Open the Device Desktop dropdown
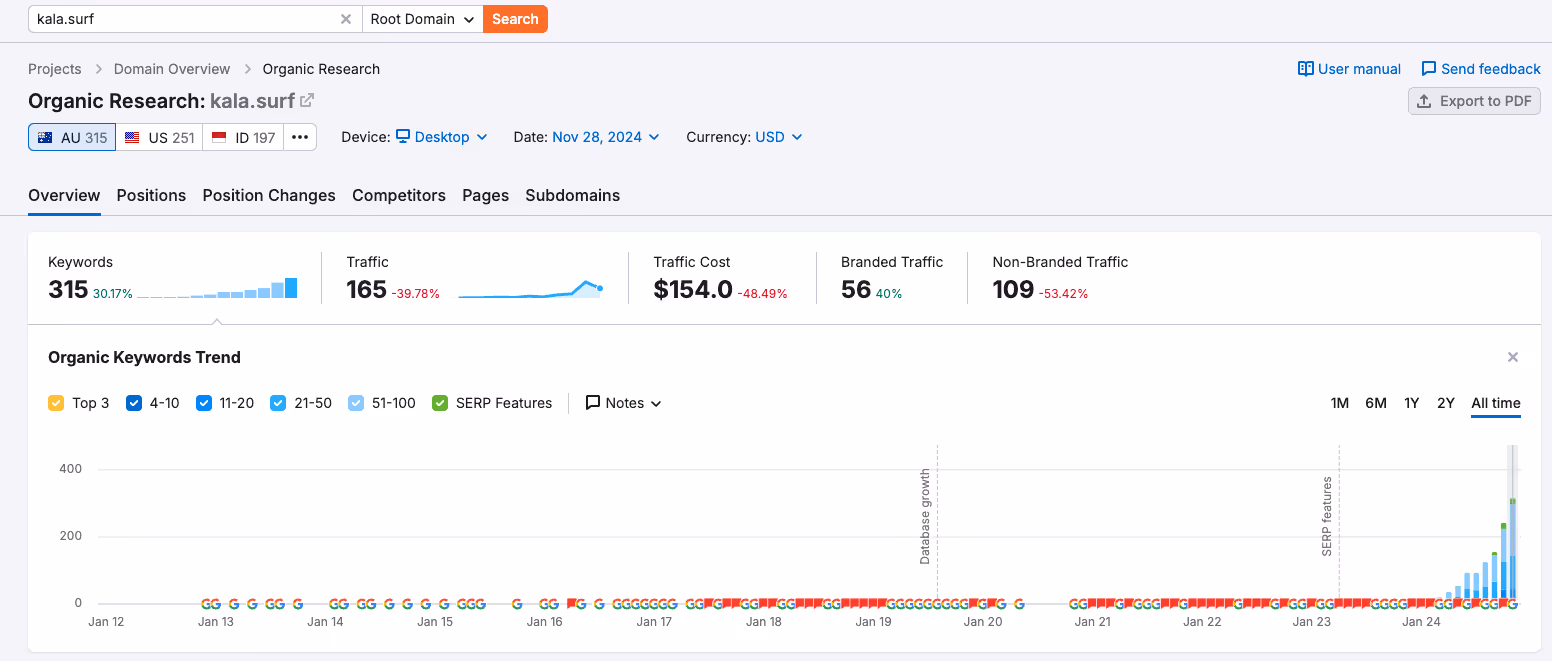 point(441,137)
